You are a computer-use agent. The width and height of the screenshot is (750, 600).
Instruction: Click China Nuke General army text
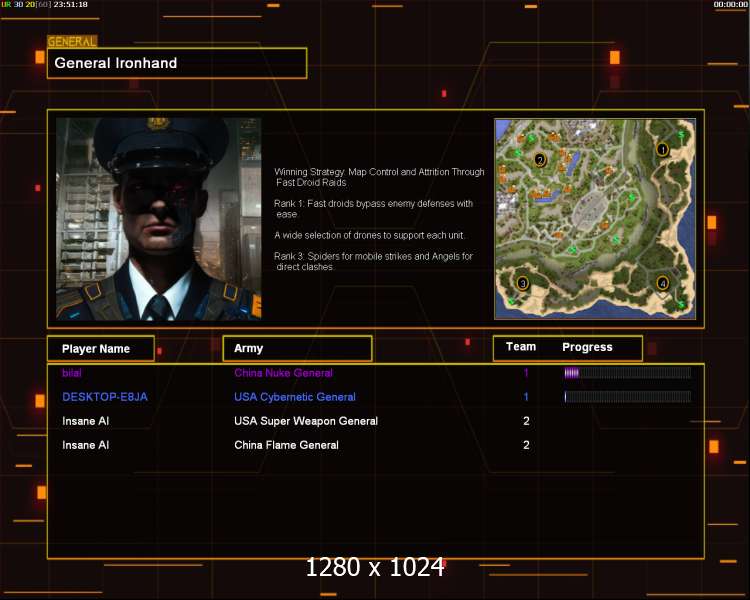point(283,373)
